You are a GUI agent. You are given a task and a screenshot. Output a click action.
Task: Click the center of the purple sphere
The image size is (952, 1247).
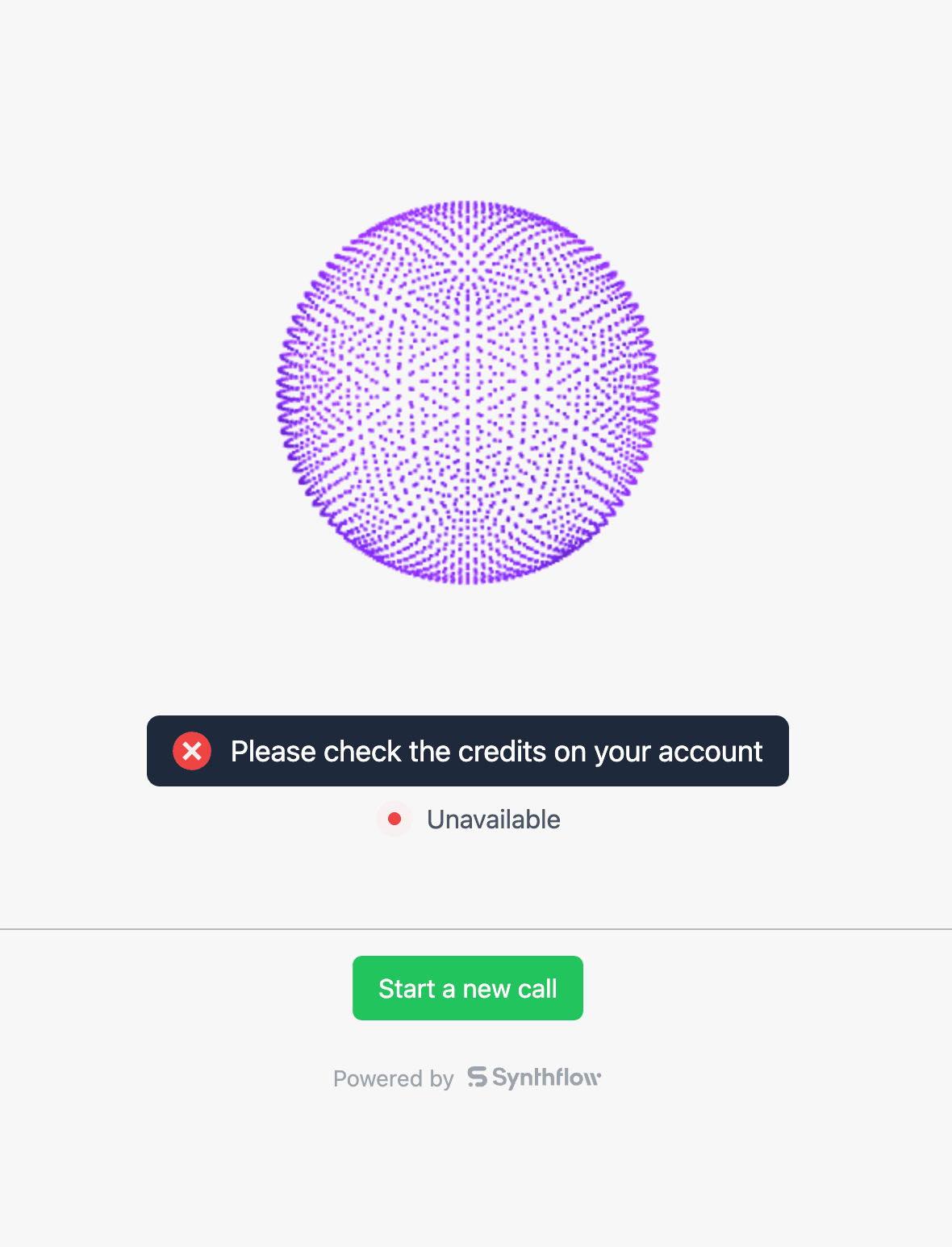click(x=468, y=392)
